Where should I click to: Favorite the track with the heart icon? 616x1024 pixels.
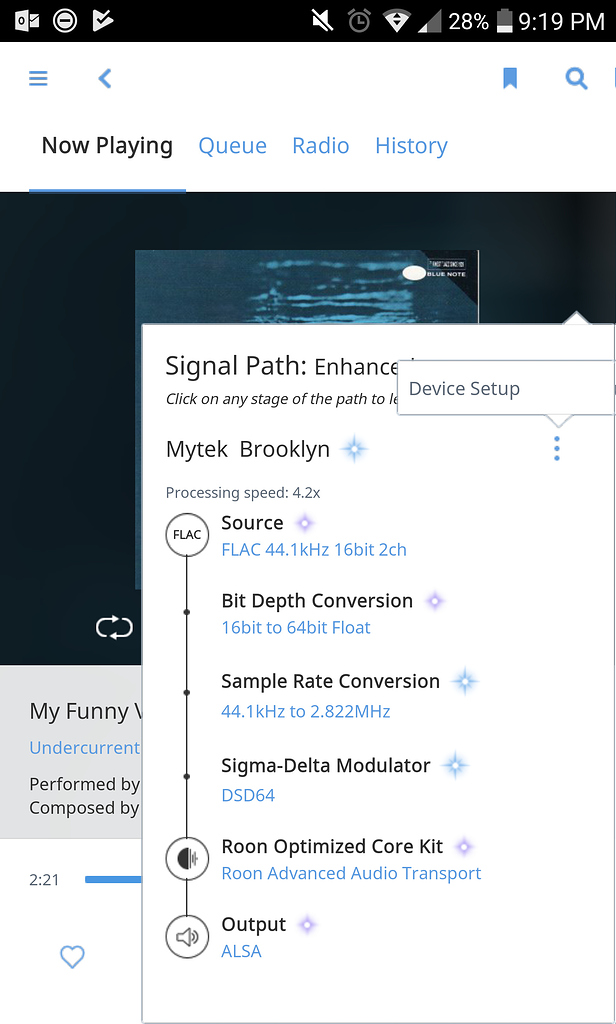tap(72, 957)
